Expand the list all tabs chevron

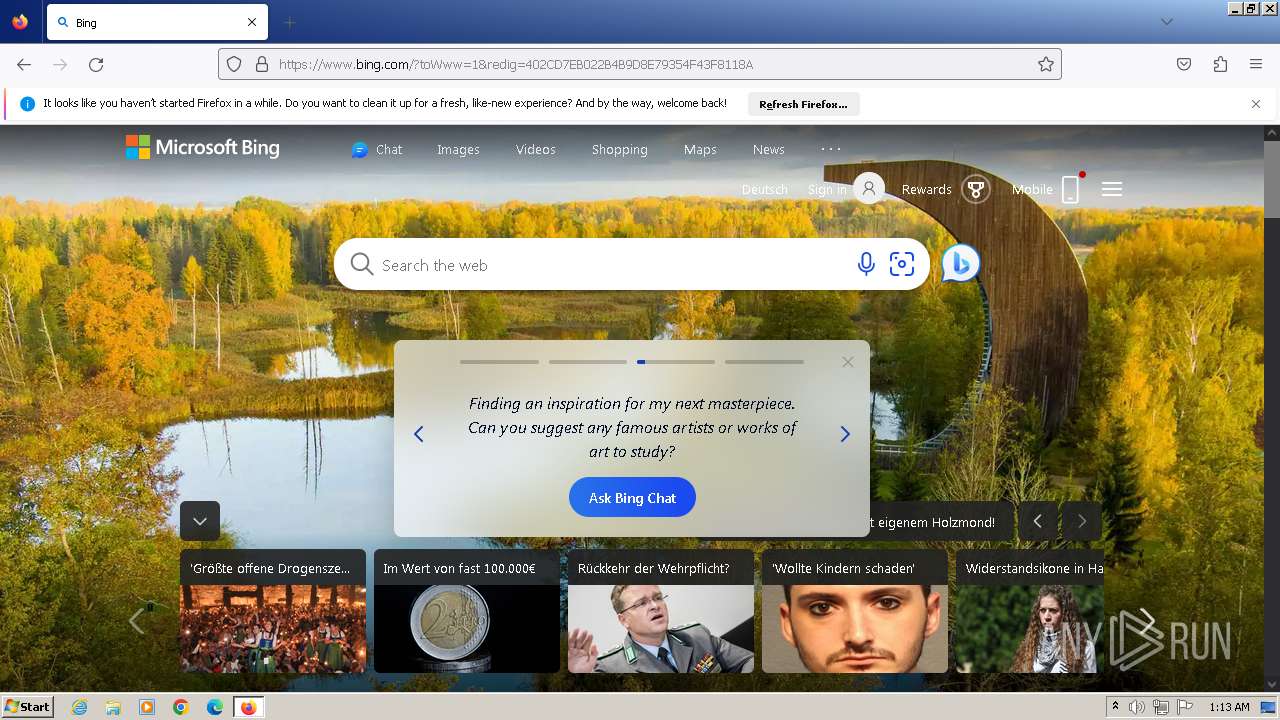click(x=1166, y=22)
